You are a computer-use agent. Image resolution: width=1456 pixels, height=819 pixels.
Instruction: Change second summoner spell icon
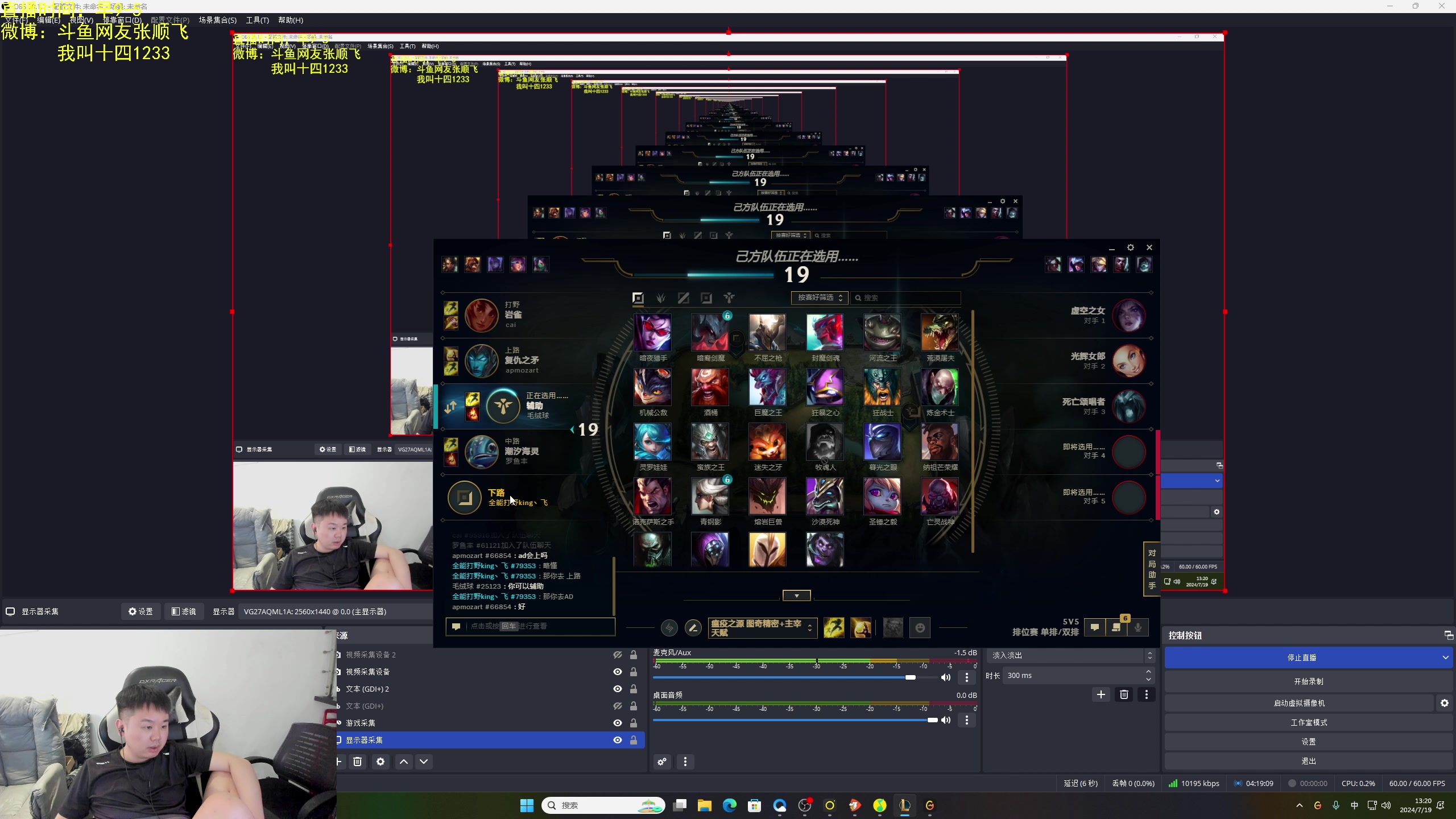[x=861, y=628]
